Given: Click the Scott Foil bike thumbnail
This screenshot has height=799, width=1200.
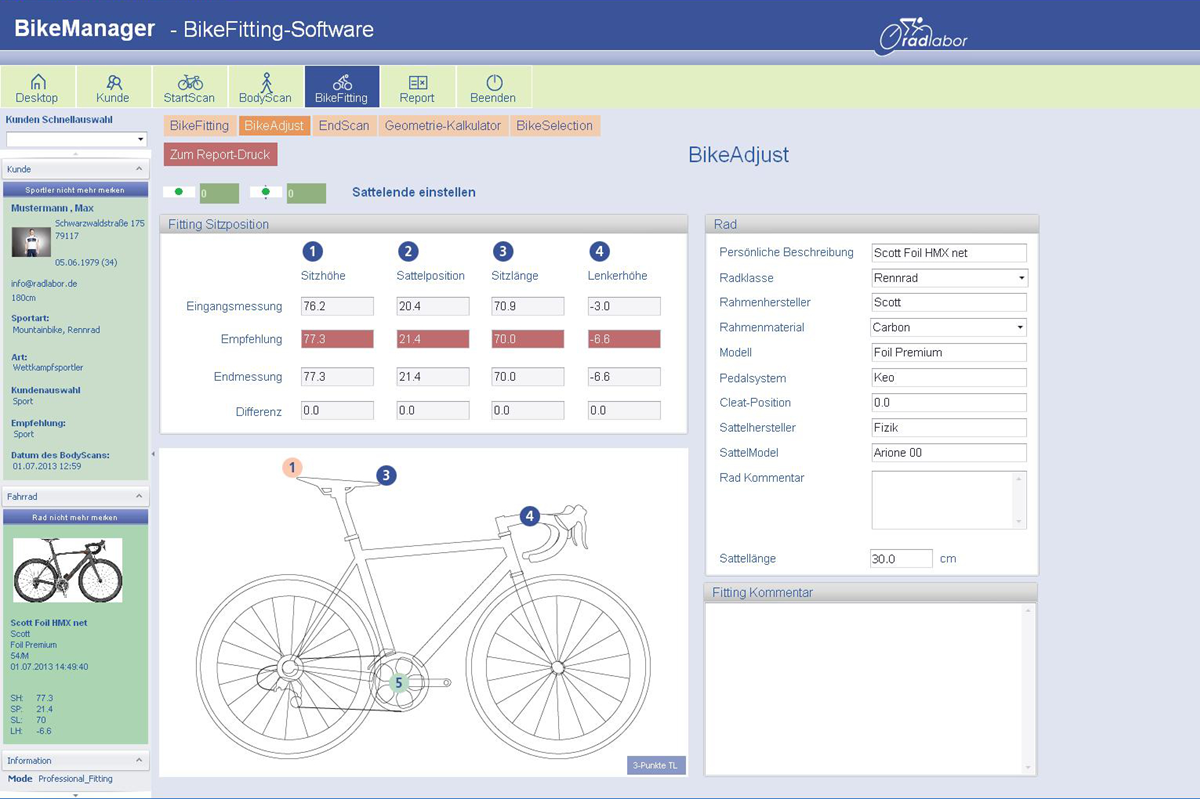Looking at the screenshot, I should coord(67,571).
